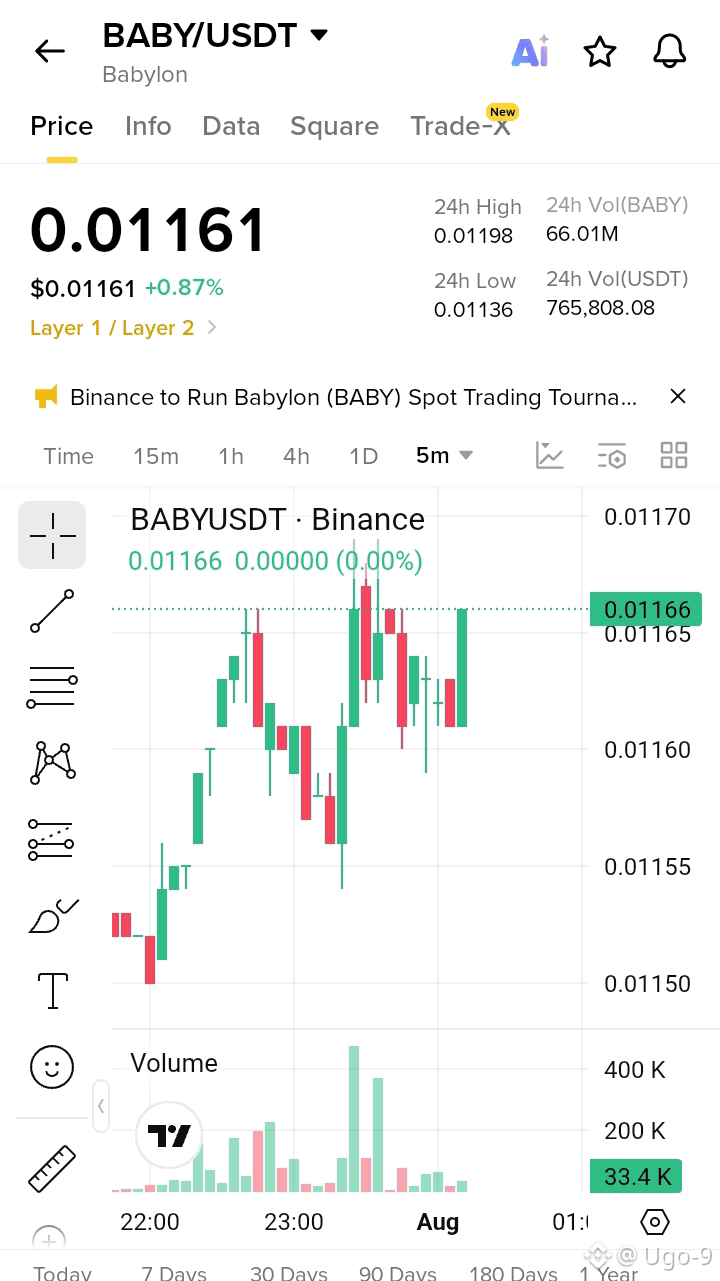Image resolution: width=720 pixels, height=1281 pixels.
Task: Click the BABYUSDT · Binance chart title
Action: click(x=278, y=520)
